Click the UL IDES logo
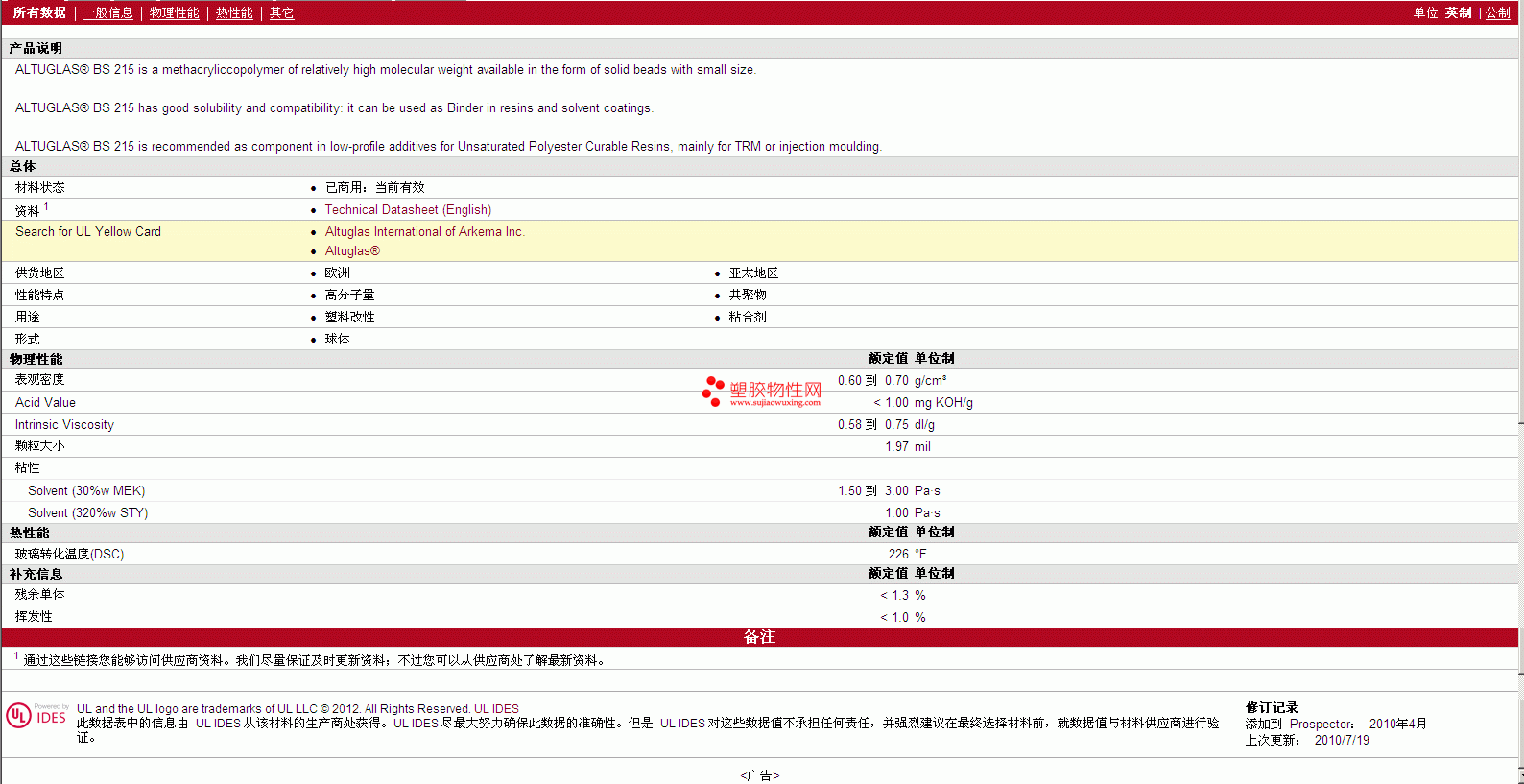Screen dimensions: 1524x784 pyautogui.click(x=37, y=716)
